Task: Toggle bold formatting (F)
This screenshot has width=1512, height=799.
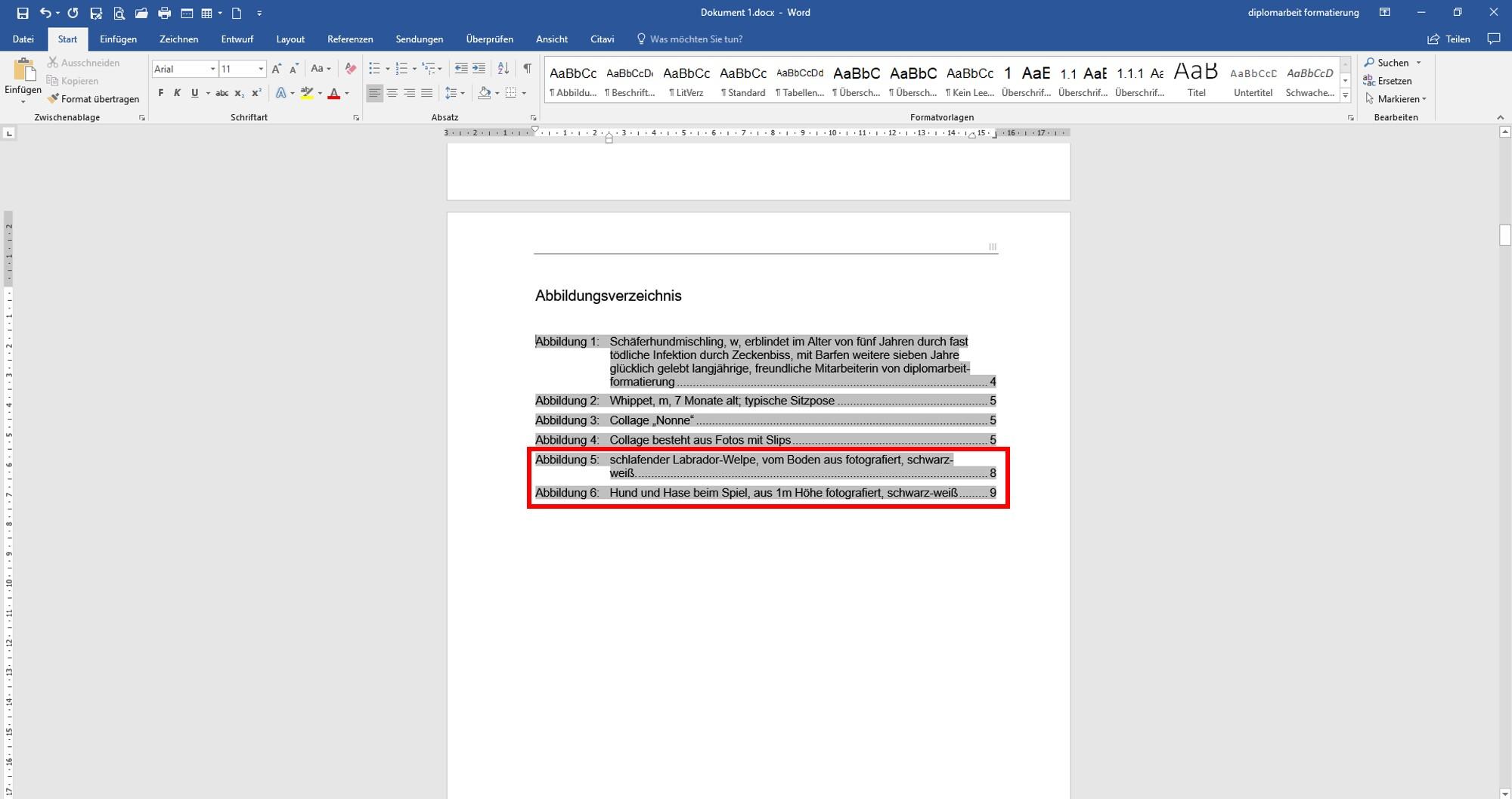Action: click(160, 93)
